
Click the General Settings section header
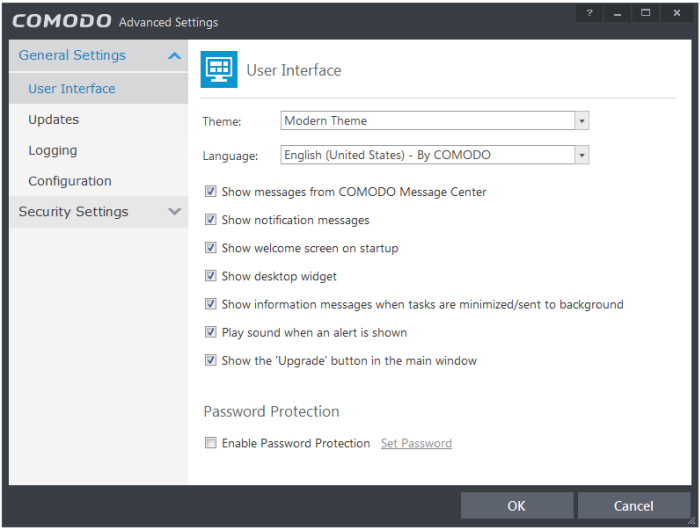click(99, 55)
